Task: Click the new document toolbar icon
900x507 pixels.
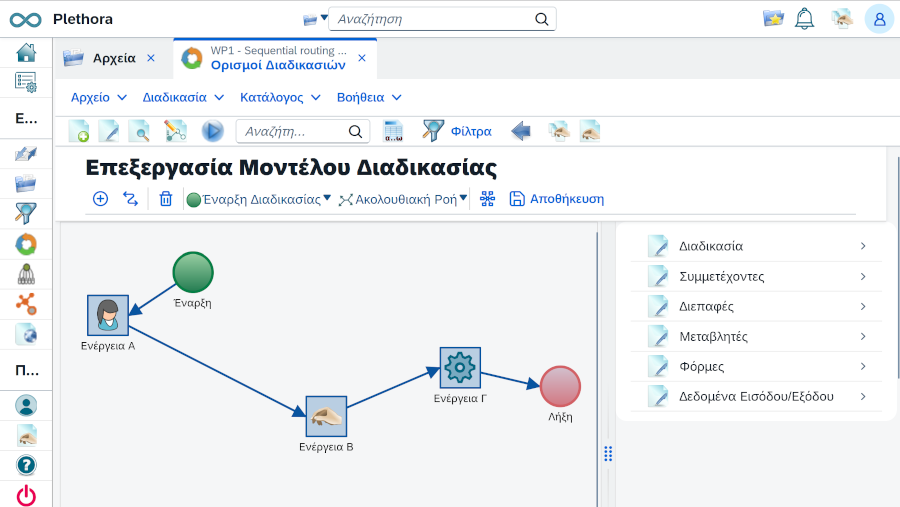Action: [x=79, y=131]
